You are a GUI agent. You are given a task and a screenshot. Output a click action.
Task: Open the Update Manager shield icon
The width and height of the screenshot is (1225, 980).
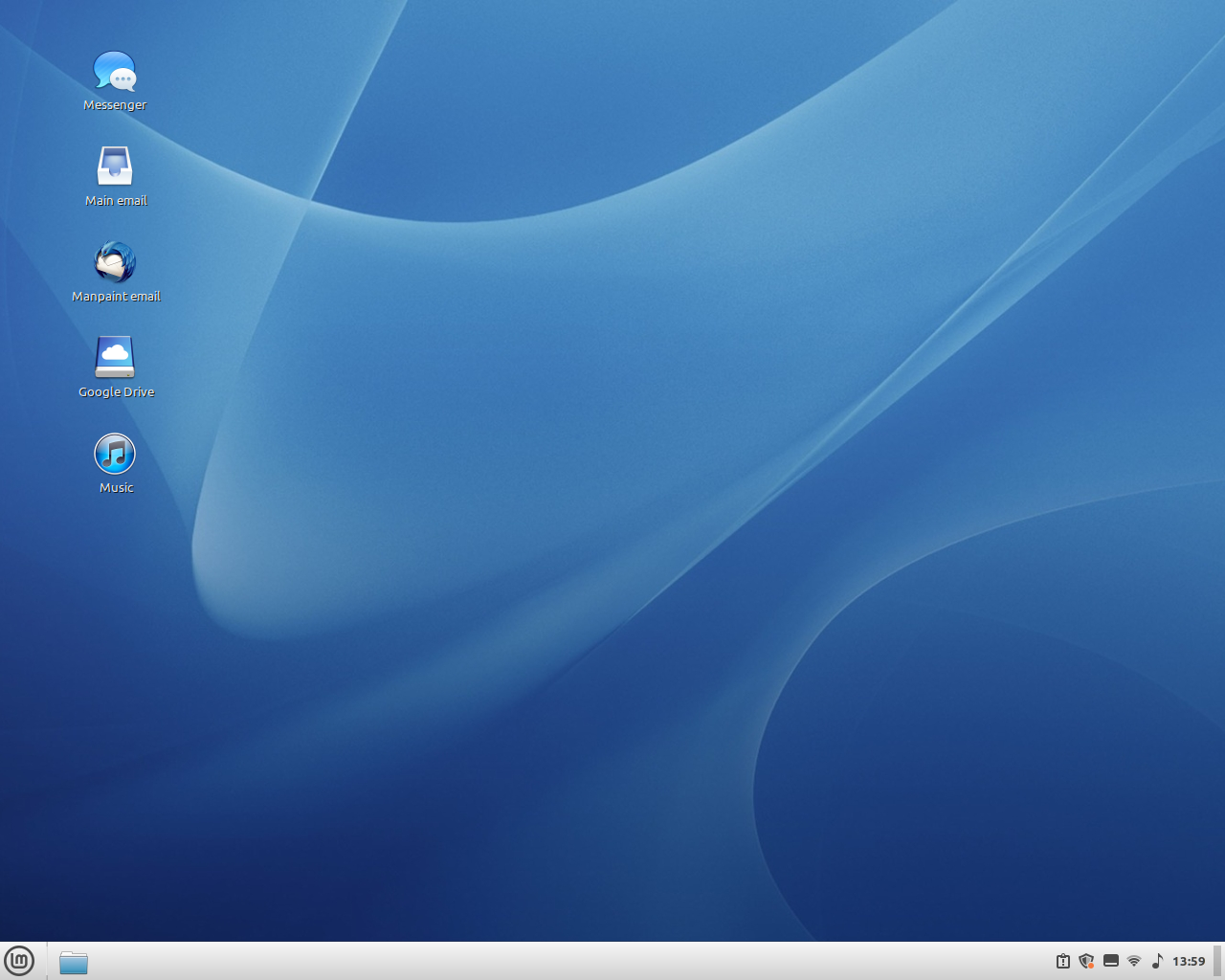click(x=1086, y=961)
